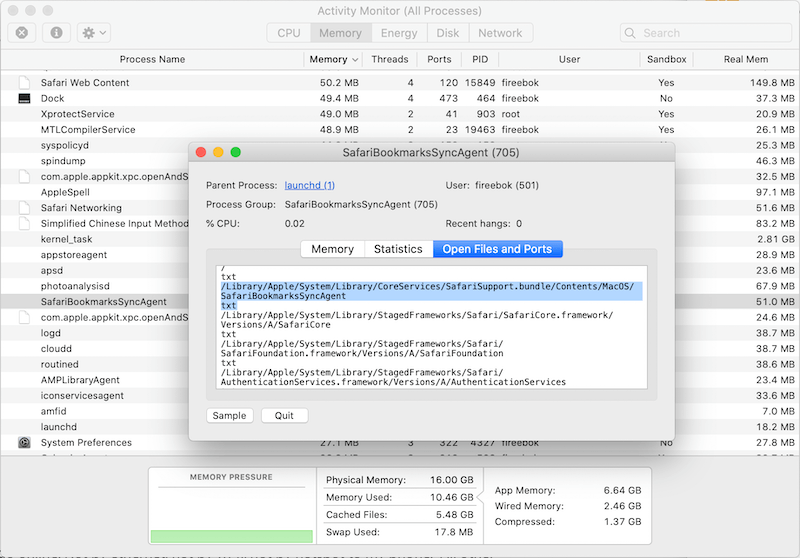Select the appstoreagent process

(74, 255)
